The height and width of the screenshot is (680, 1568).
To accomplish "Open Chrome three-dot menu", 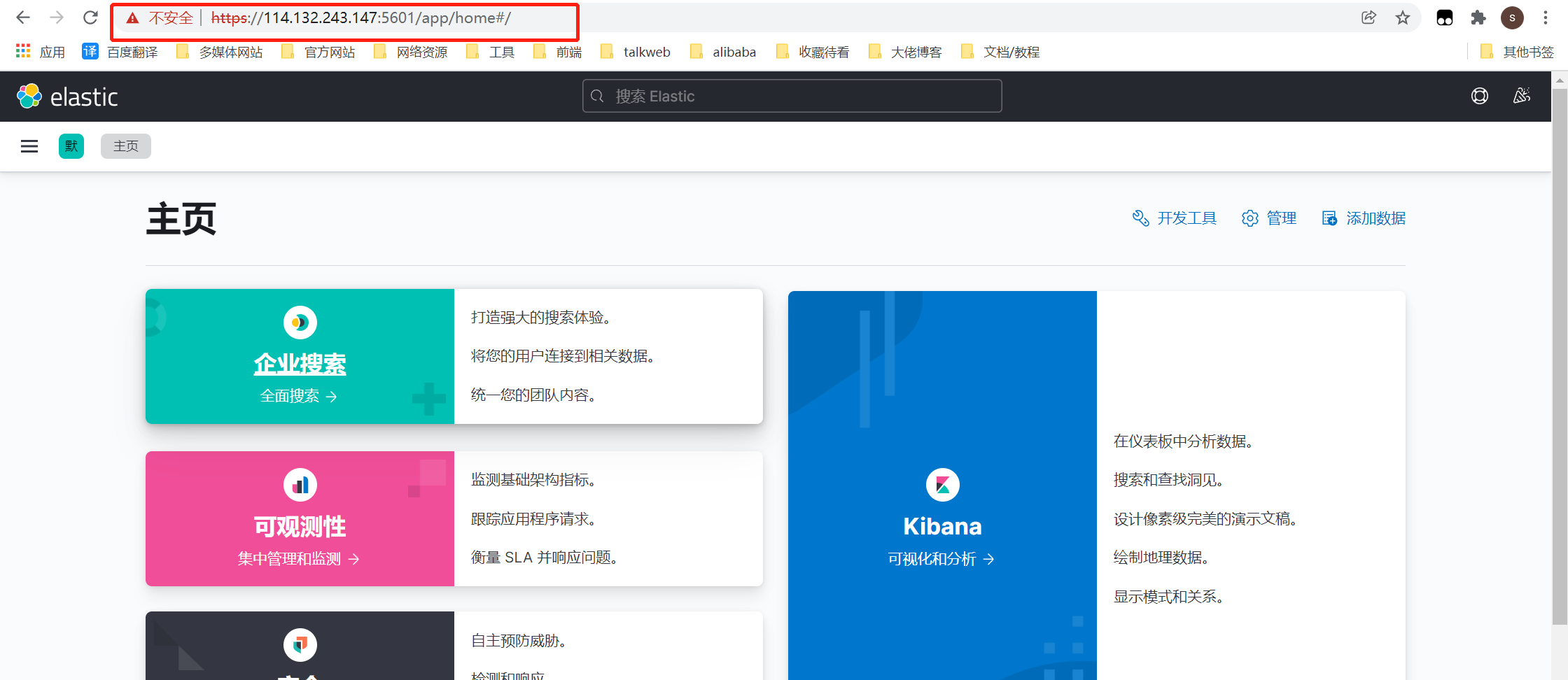I will pyautogui.click(x=1545, y=17).
